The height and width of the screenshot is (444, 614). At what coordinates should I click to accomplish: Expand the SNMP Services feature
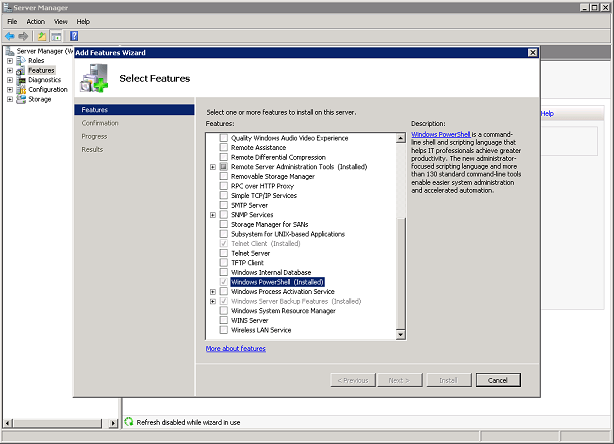[x=213, y=215]
